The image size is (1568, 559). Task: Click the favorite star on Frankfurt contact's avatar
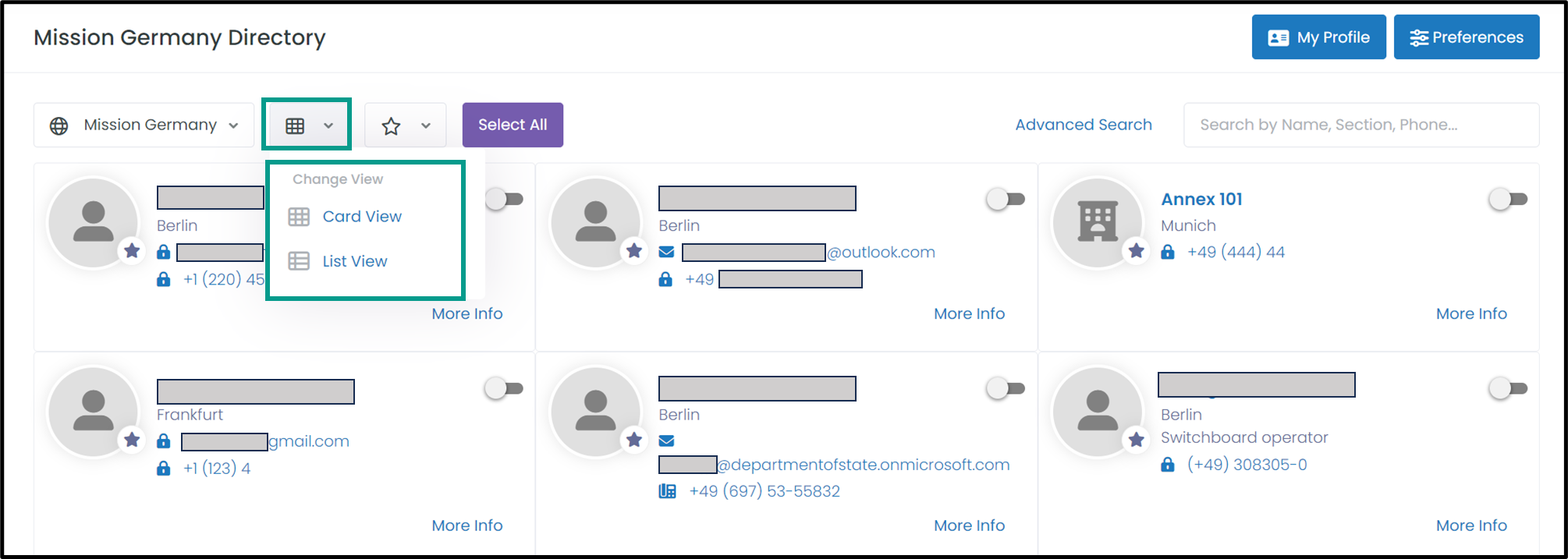click(x=132, y=440)
